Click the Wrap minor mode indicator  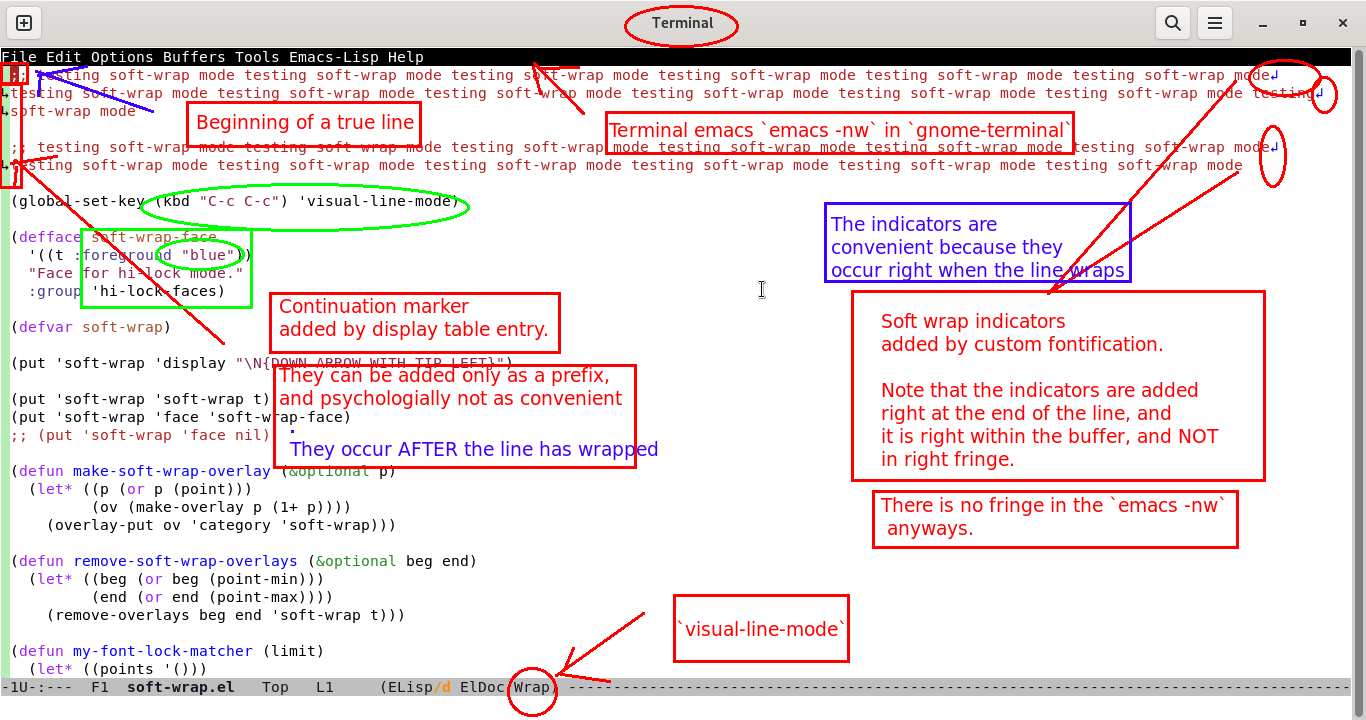point(532,687)
